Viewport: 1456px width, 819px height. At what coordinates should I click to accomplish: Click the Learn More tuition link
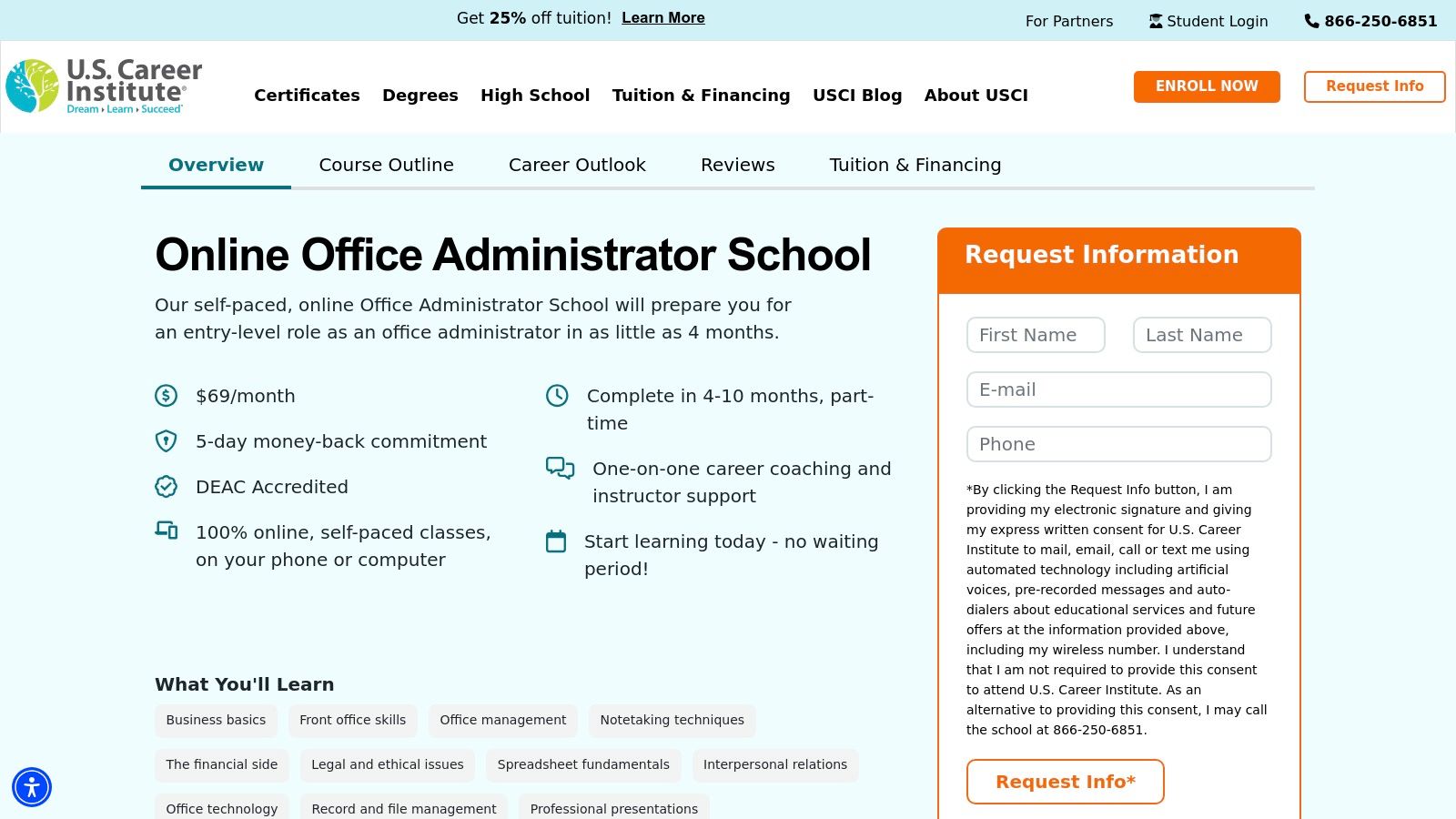tap(662, 17)
